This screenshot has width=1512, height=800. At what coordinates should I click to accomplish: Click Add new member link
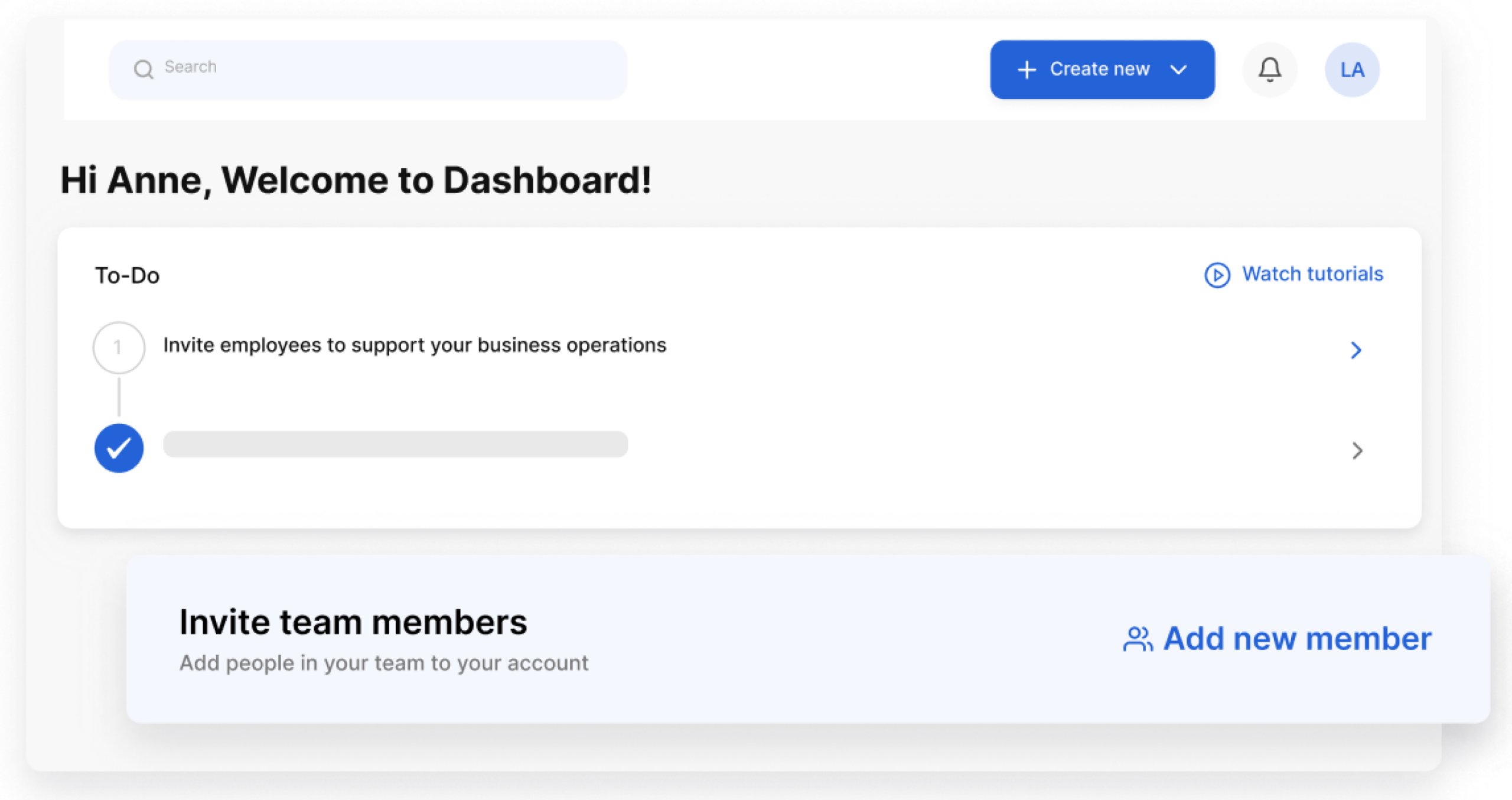[x=1297, y=639]
